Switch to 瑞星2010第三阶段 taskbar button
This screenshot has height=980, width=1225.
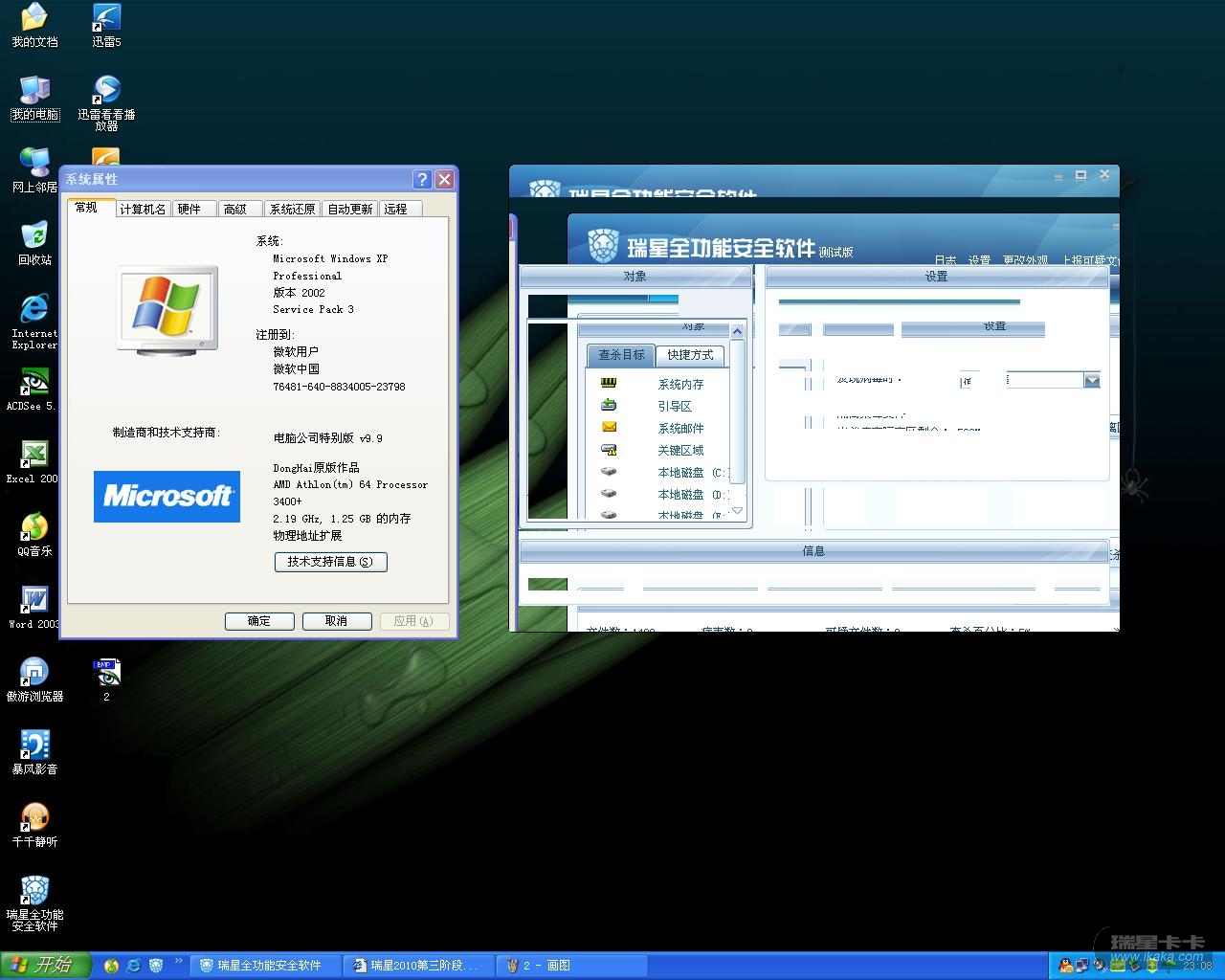419,966
